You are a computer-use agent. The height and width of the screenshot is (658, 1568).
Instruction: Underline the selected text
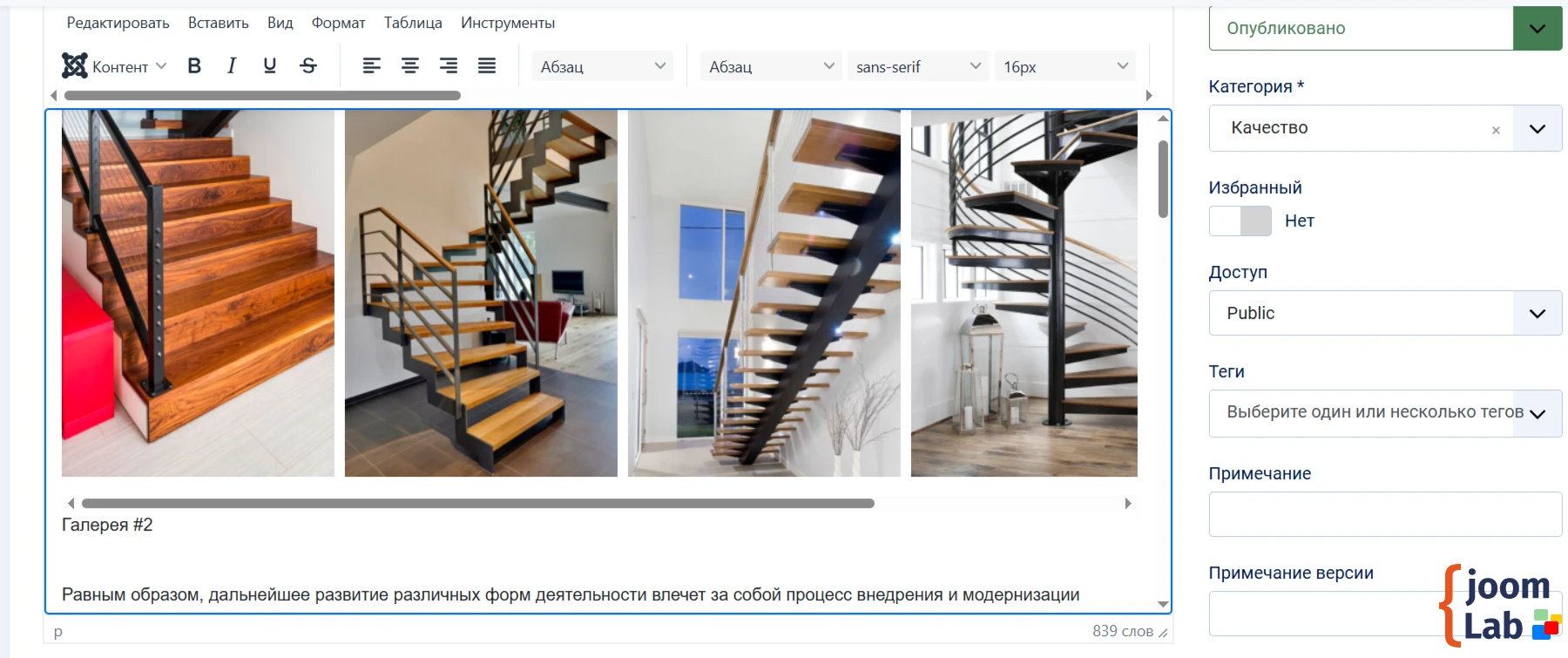pyautogui.click(x=270, y=66)
